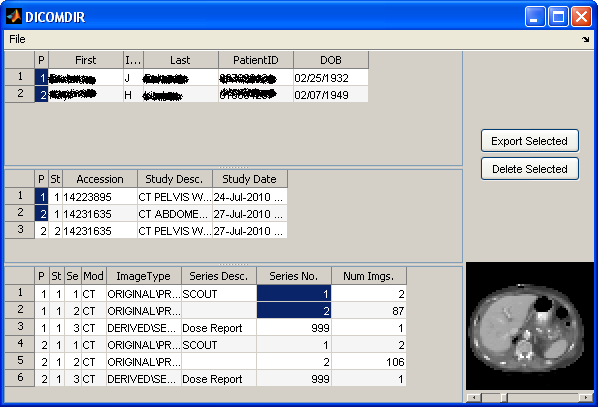Click the Series Desc. column header
Screen dimensions: 598x407
[x=219, y=276]
